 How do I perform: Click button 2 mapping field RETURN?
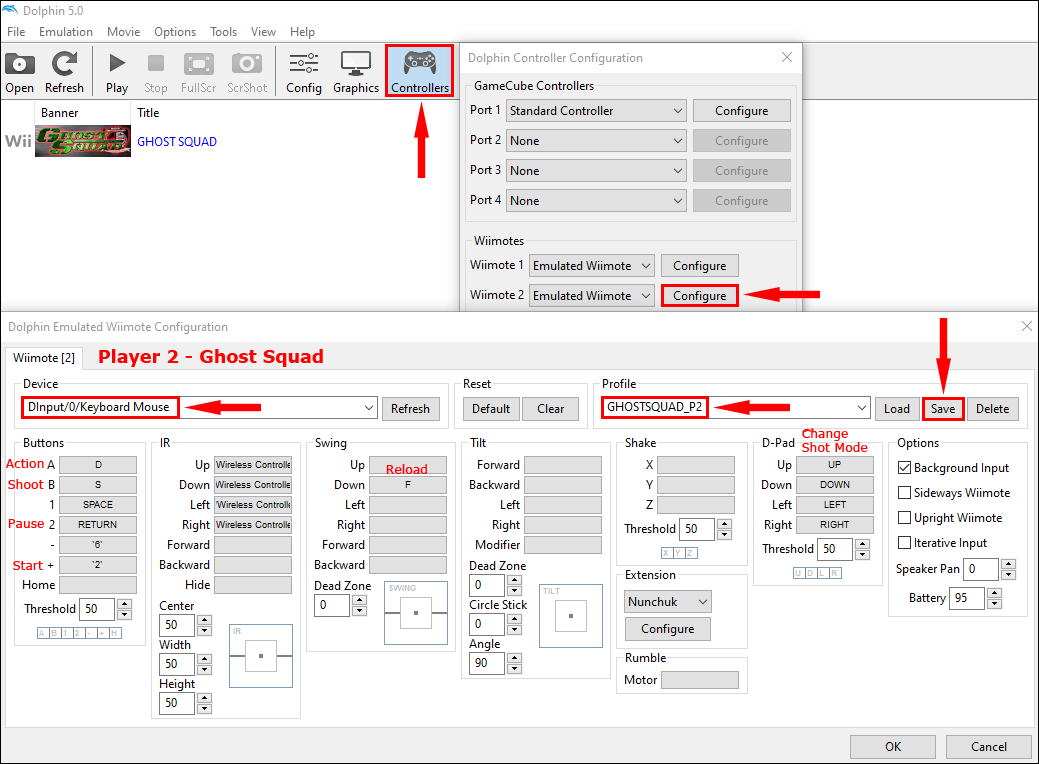point(98,524)
